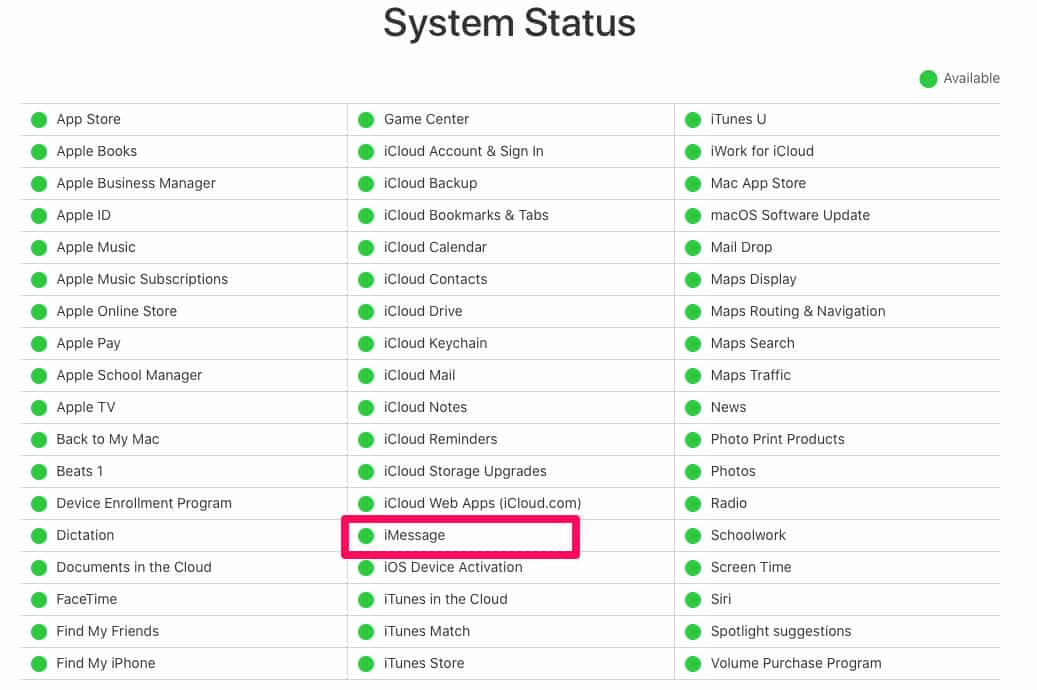
Task: Select the Apple Music service label
Action: click(x=96, y=248)
